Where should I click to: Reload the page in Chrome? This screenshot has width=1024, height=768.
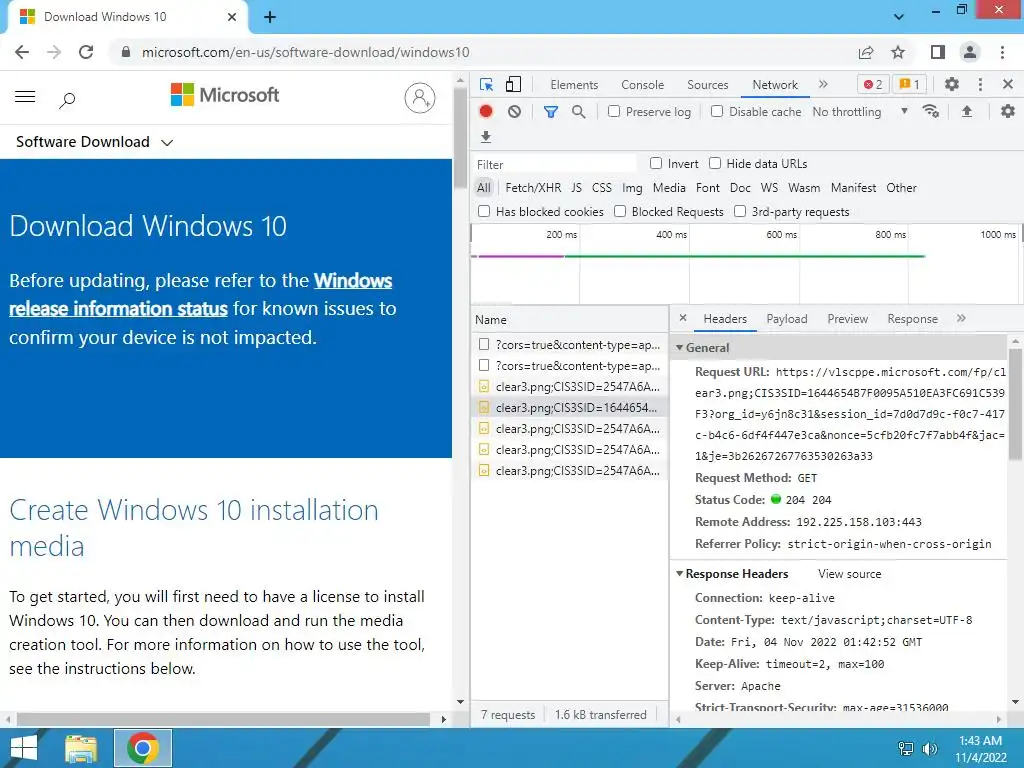(x=86, y=52)
